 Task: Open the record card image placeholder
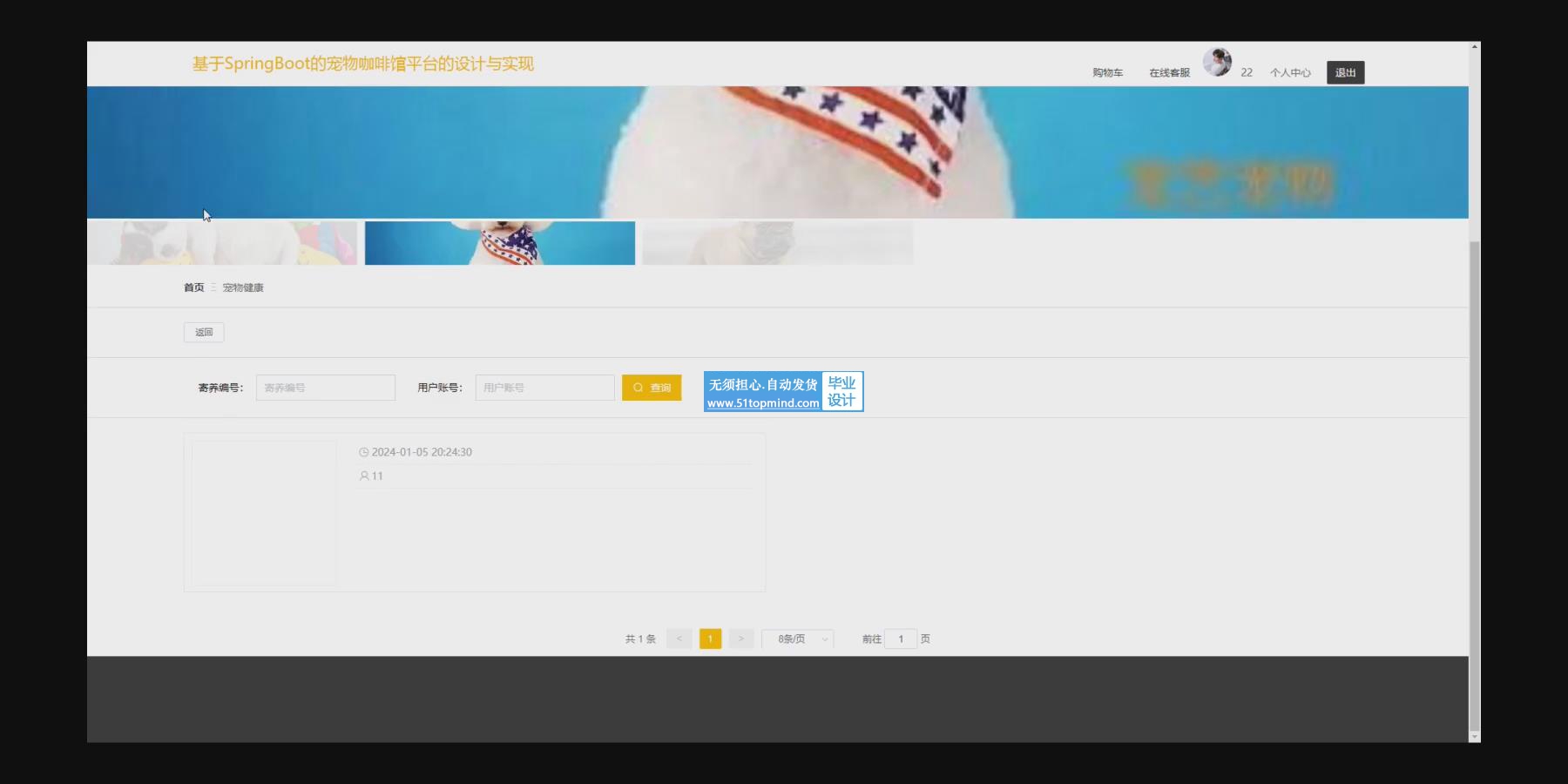(264, 512)
